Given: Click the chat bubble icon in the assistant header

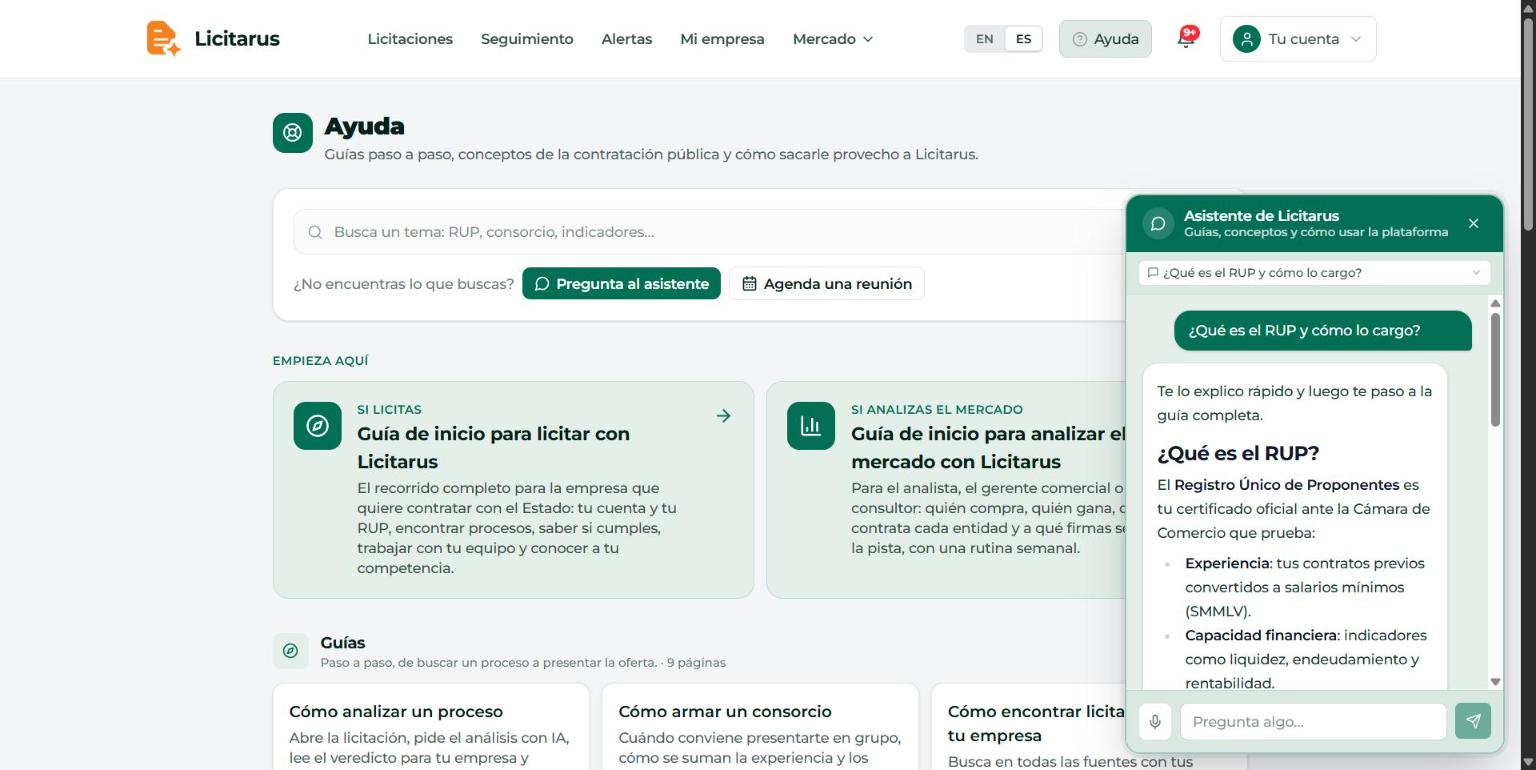Looking at the screenshot, I should coord(1158,224).
